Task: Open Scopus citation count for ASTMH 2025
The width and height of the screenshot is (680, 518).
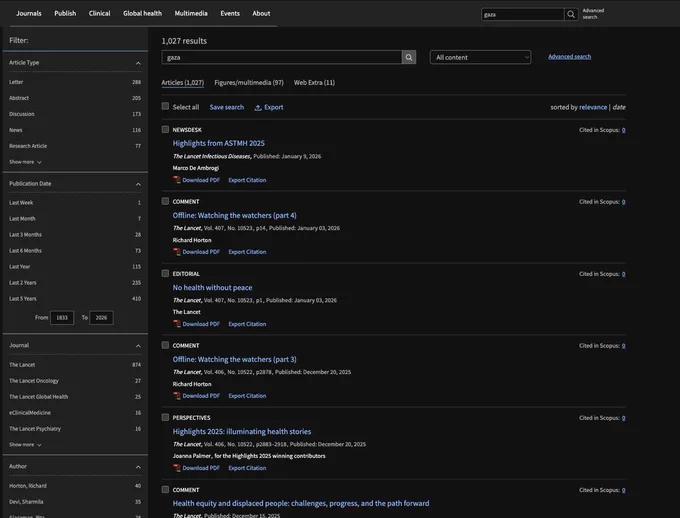Action: [623, 130]
